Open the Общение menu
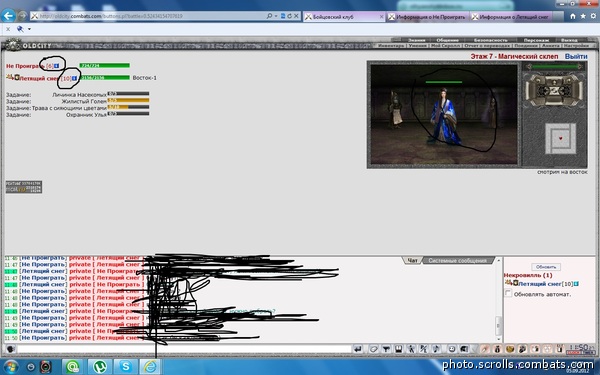 (x=448, y=40)
